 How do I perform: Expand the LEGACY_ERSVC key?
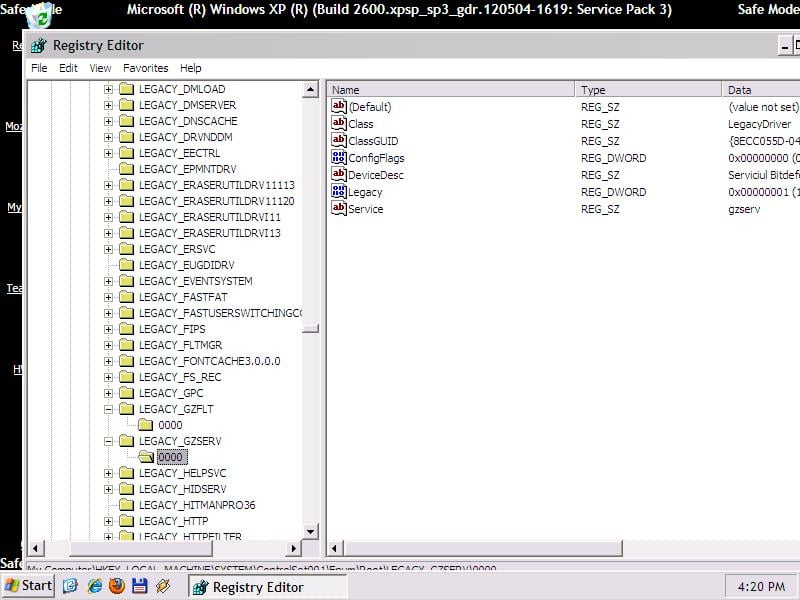click(x=108, y=249)
